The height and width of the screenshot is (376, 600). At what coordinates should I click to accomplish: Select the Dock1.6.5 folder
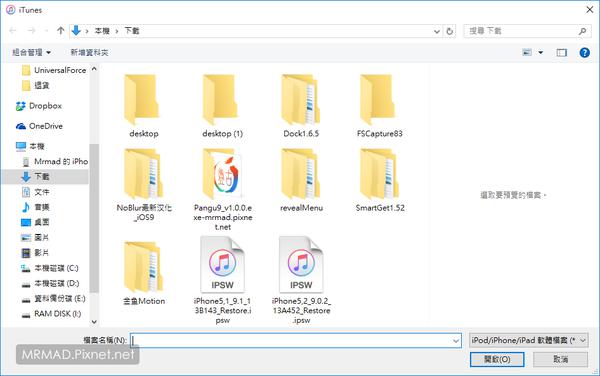(x=301, y=106)
